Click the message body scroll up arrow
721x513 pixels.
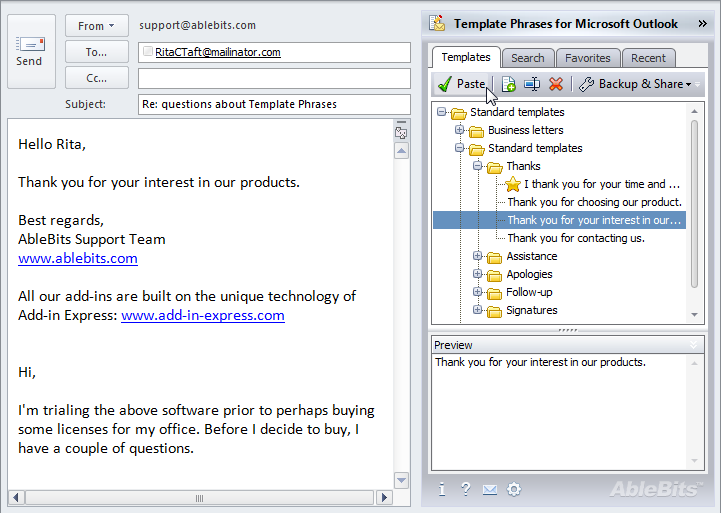coord(401,151)
